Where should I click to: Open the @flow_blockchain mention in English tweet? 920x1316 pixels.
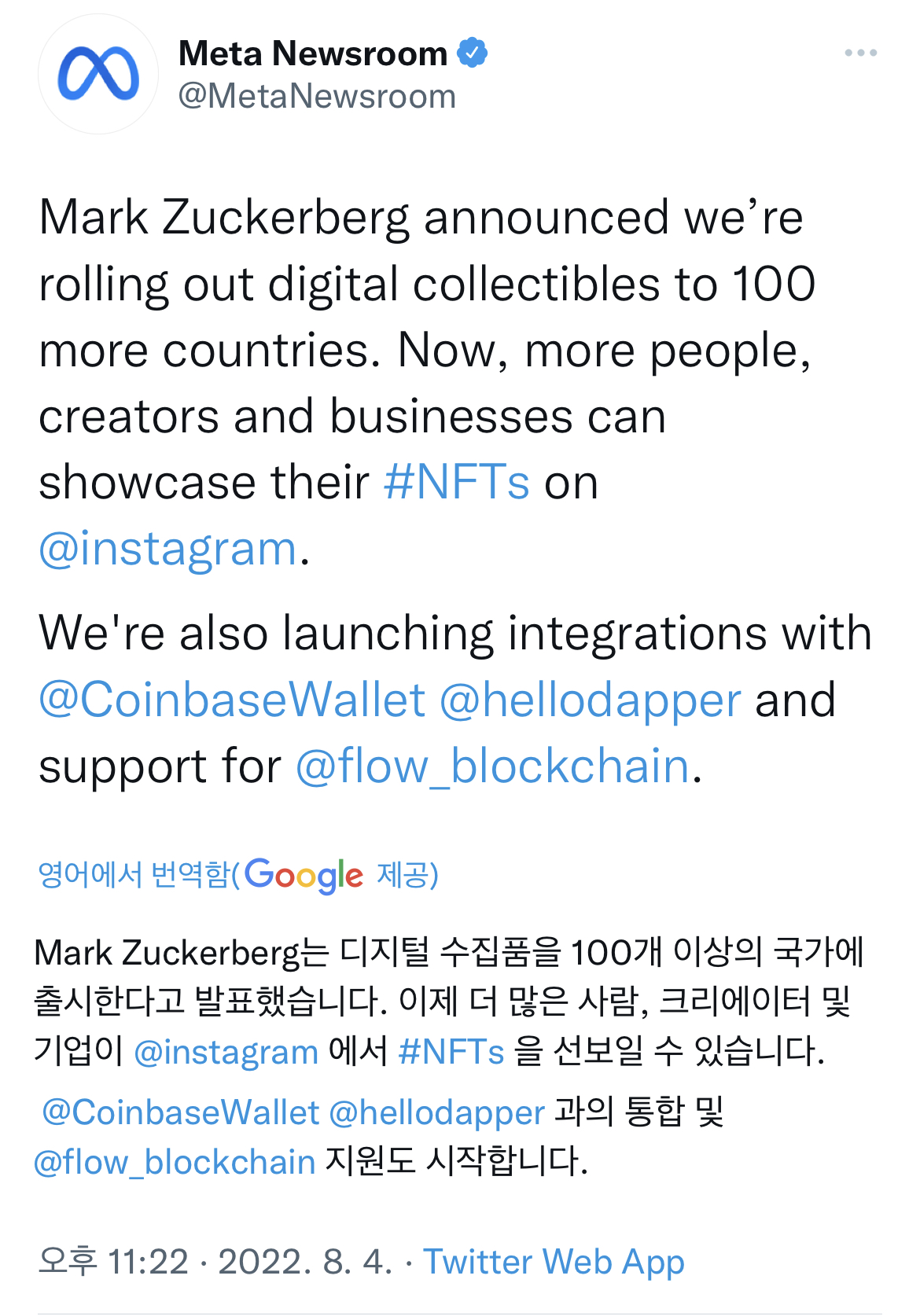point(492,766)
